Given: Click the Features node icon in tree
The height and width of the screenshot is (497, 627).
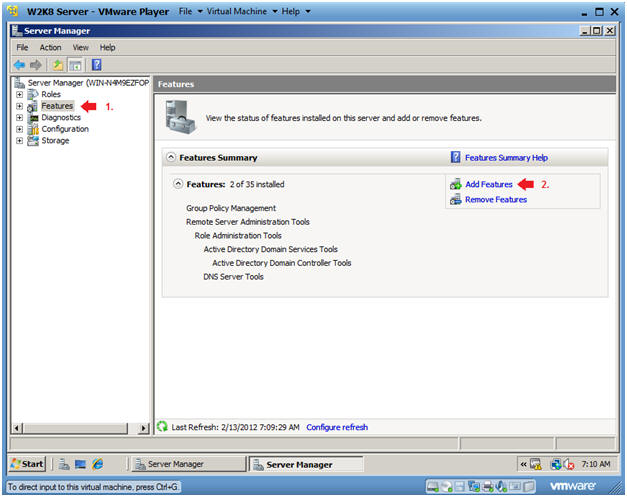Looking at the screenshot, I should (33, 106).
